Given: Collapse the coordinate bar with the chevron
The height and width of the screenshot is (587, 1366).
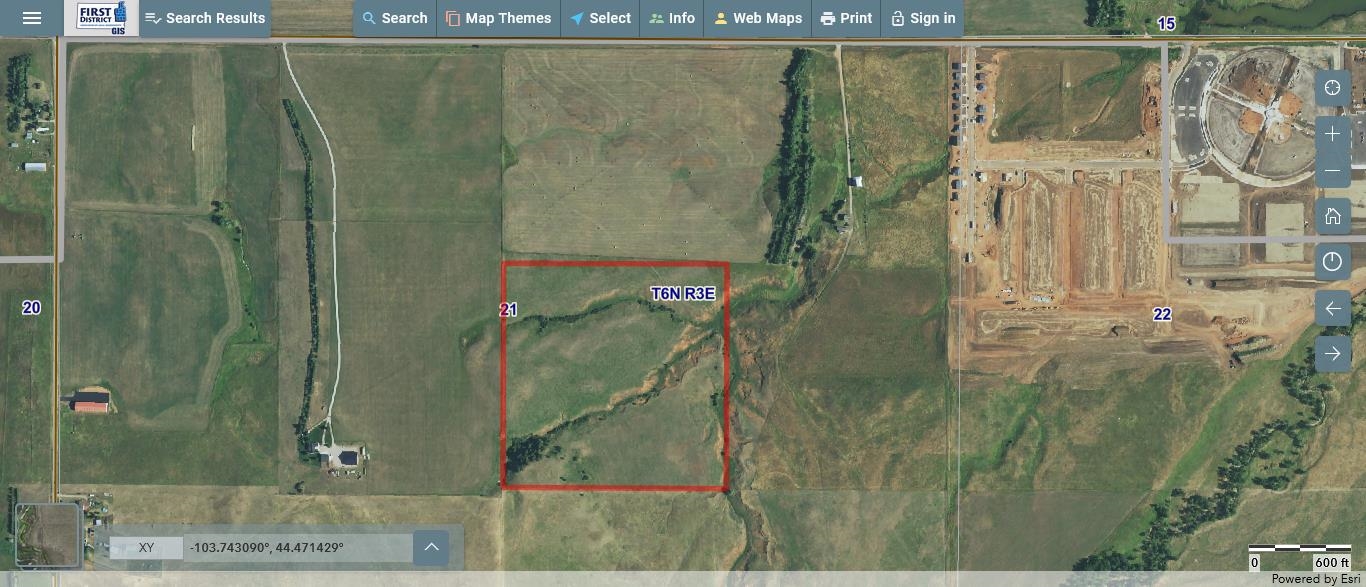Looking at the screenshot, I should click(431, 547).
